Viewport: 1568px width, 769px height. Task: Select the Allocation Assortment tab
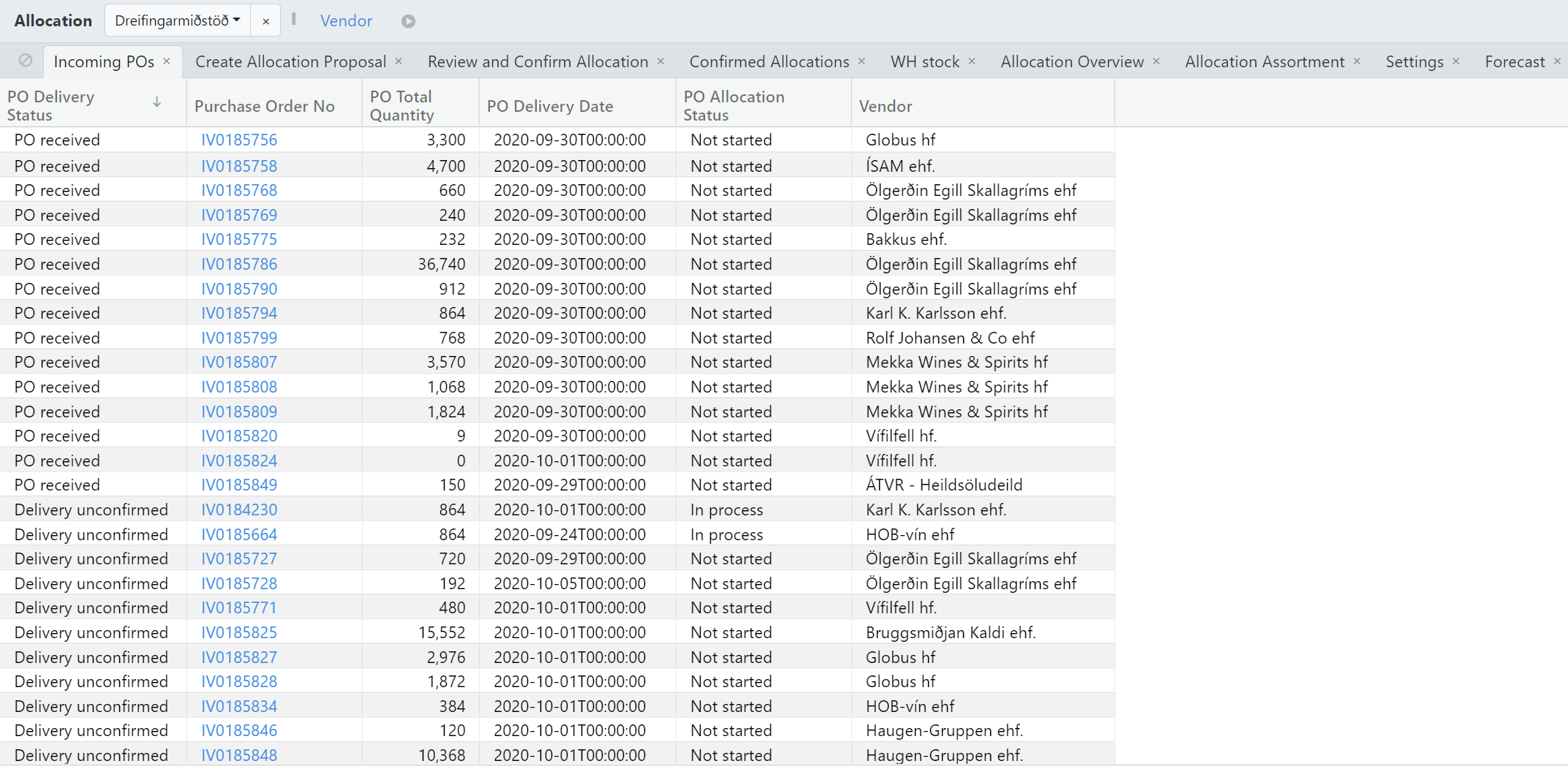point(1264,62)
